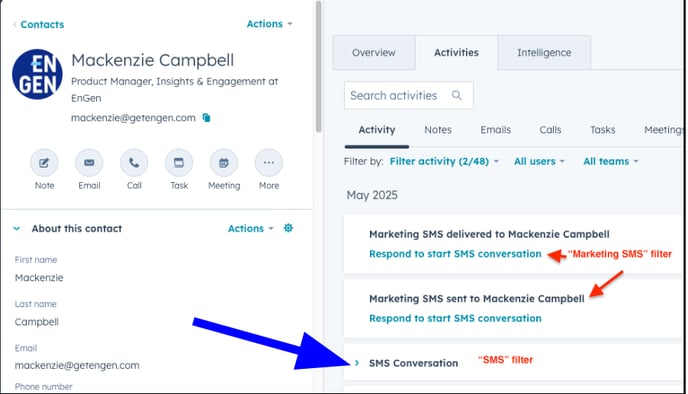Open the About section settings gear
The height and width of the screenshot is (394, 688).
tap(288, 228)
